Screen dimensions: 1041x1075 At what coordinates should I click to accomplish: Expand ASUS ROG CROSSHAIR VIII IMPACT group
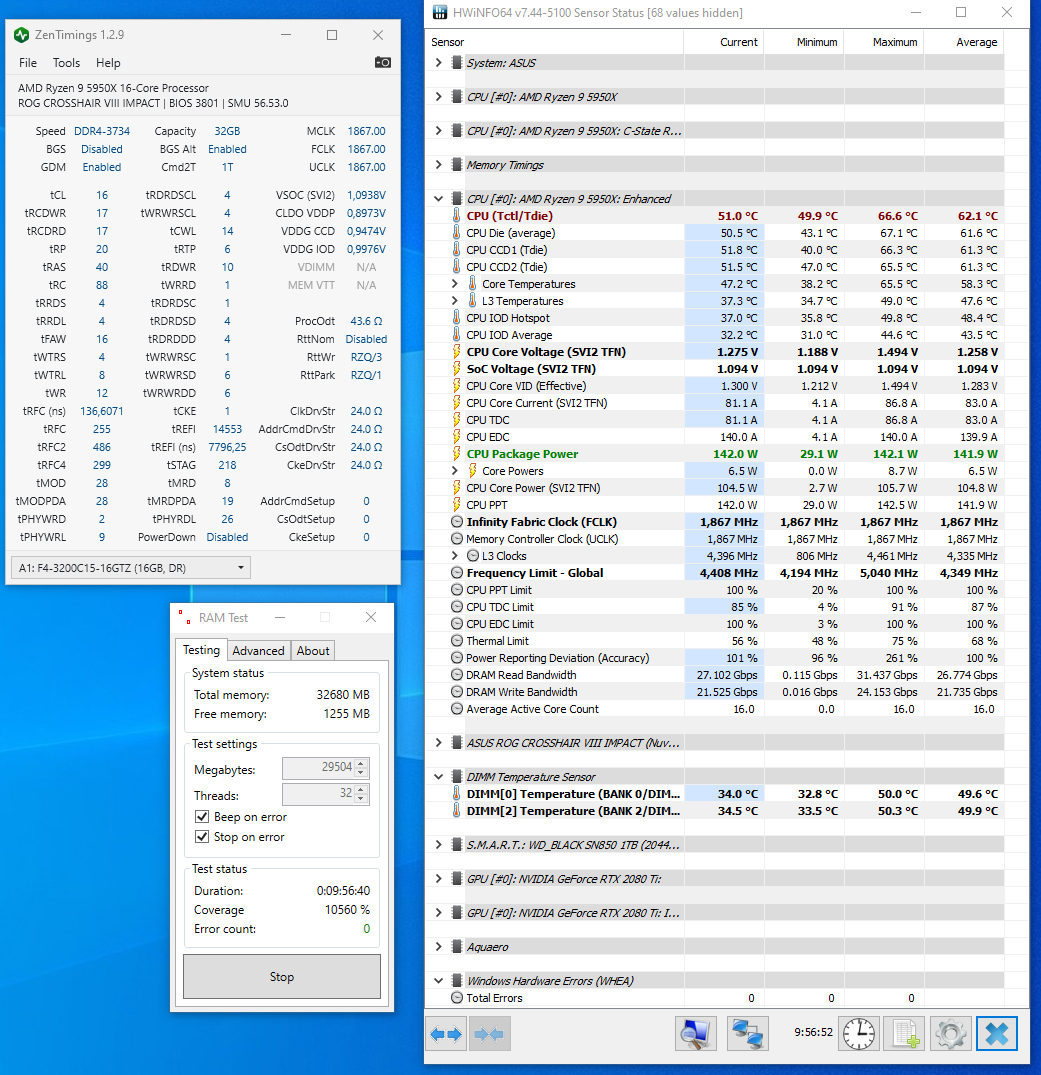pos(439,742)
